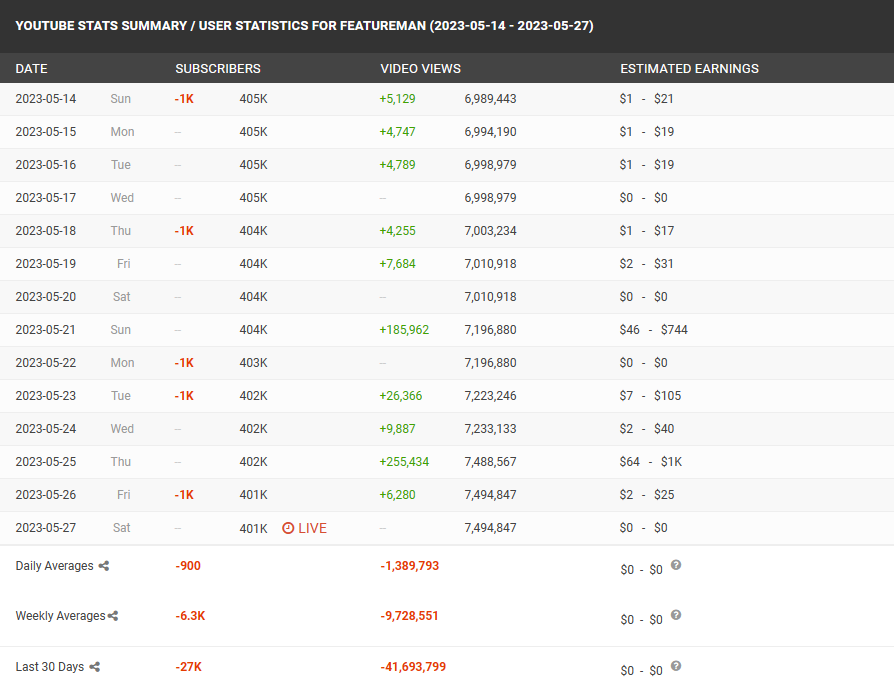894x694 pixels.
Task: Select date 2023-05-27
Action: click(46, 528)
